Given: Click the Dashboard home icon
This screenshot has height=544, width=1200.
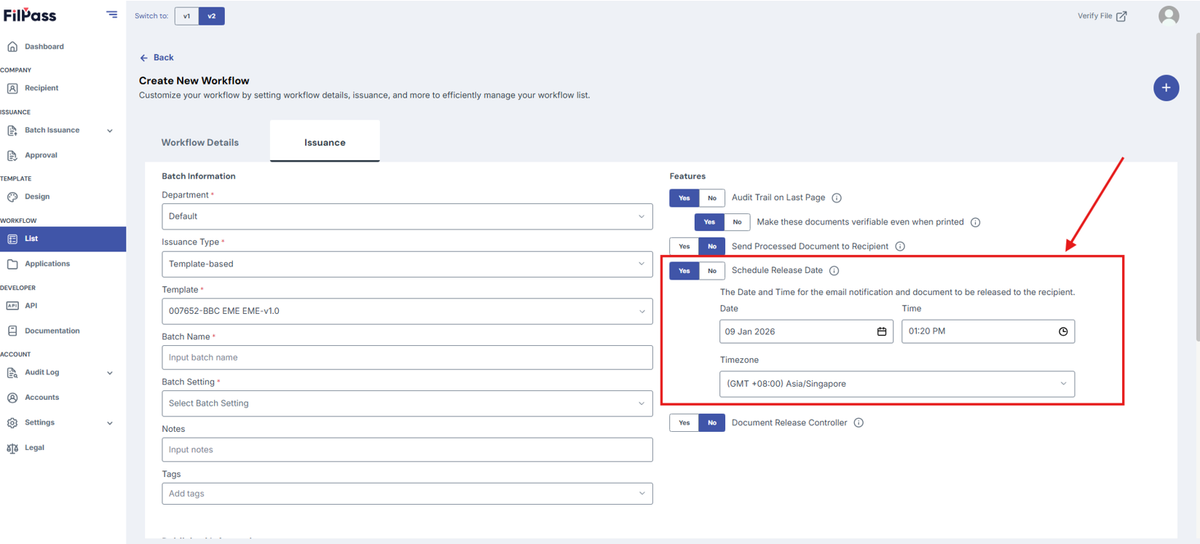Looking at the screenshot, I should (x=12, y=46).
